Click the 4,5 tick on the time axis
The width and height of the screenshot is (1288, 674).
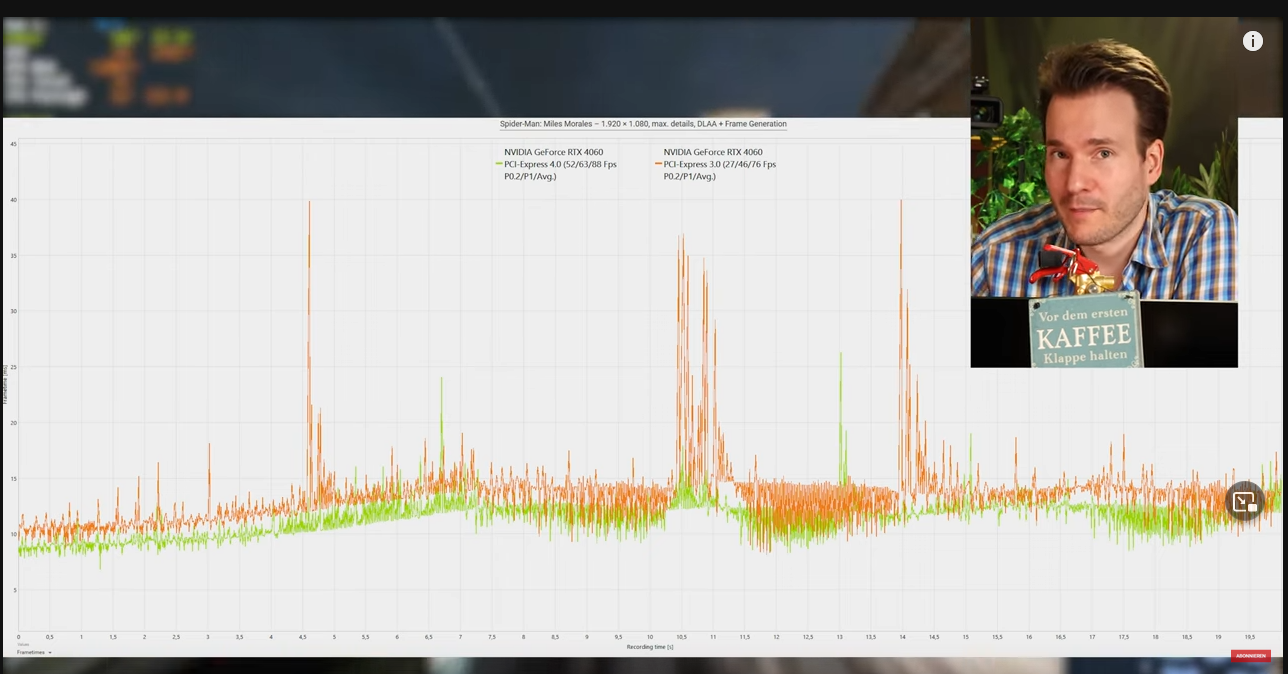coord(302,637)
